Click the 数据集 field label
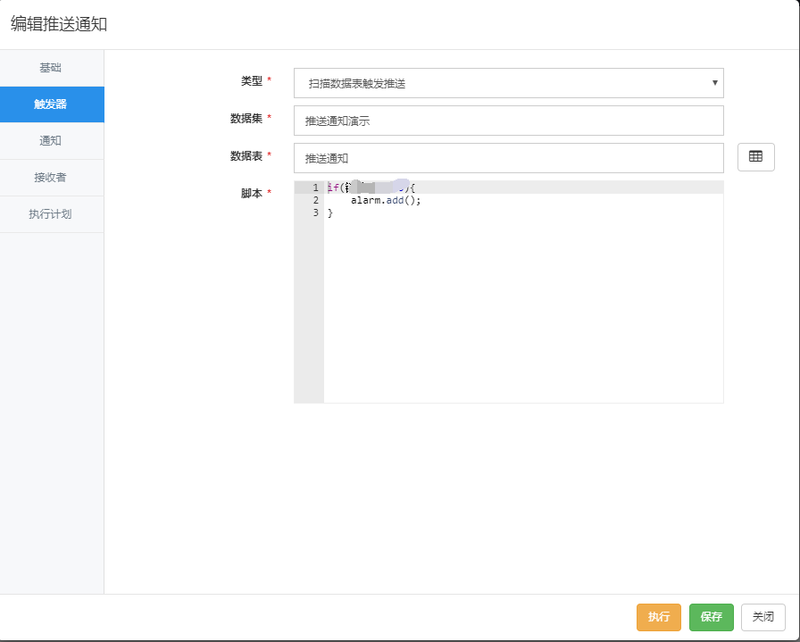Image resolution: width=800 pixels, height=642 pixels. [246, 118]
